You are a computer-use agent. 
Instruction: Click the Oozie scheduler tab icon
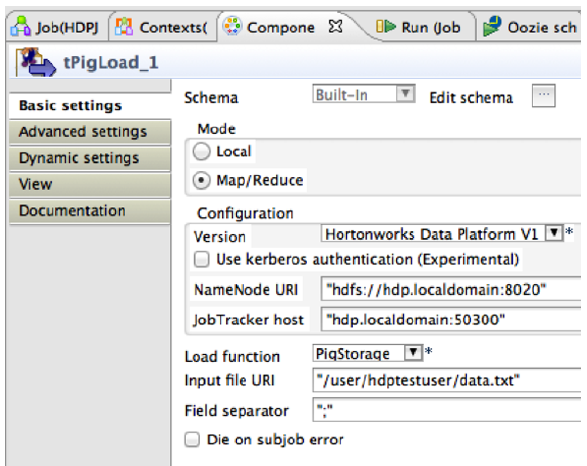[x=492, y=26]
